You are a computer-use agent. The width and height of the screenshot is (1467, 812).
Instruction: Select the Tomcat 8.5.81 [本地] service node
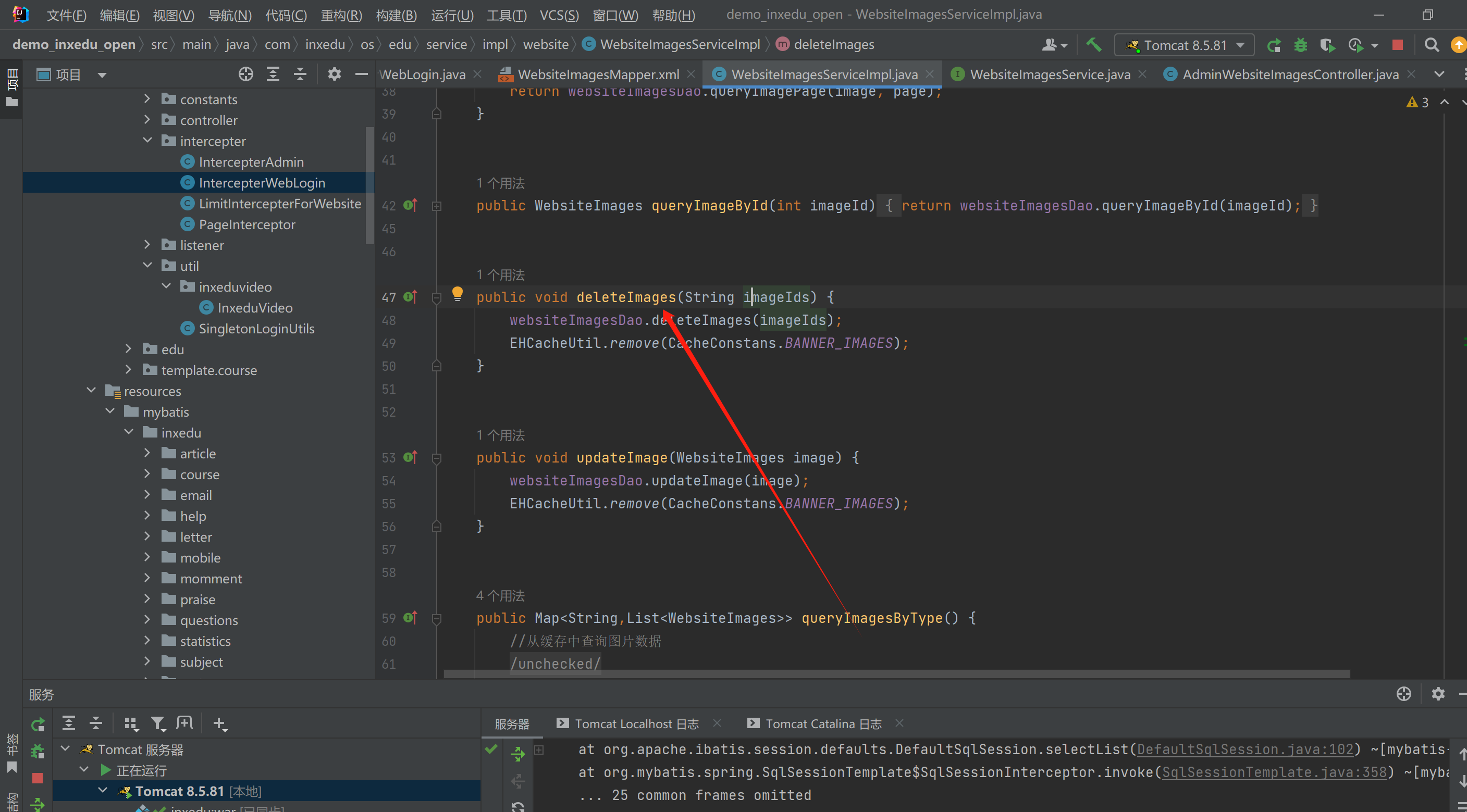[x=266, y=791]
